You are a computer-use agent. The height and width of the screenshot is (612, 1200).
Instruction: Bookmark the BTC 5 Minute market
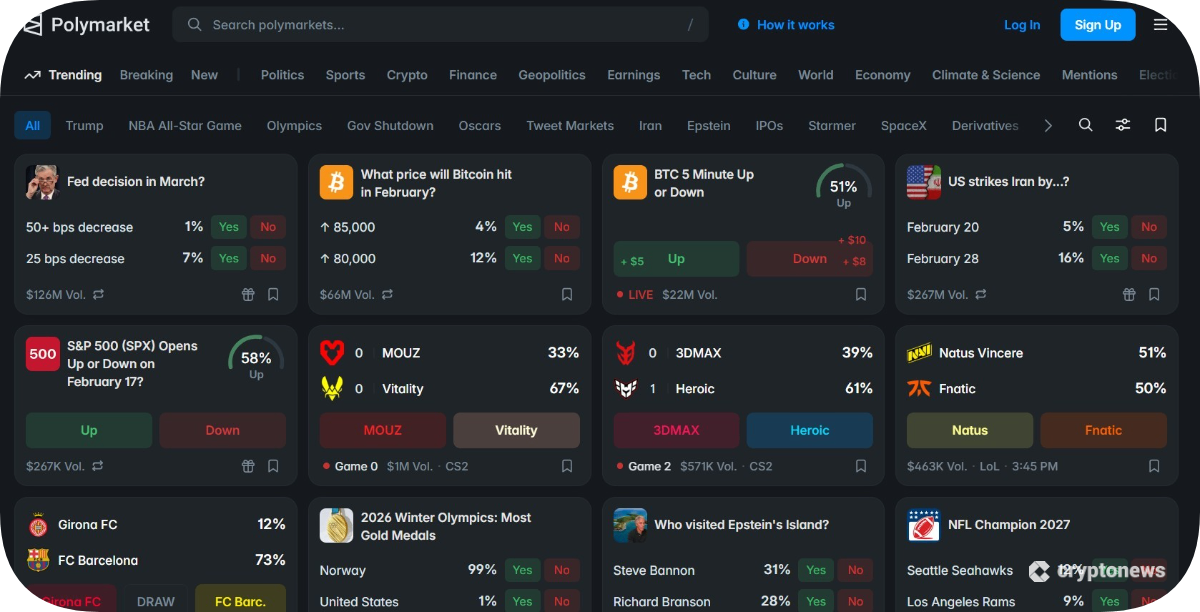[x=860, y=295]
